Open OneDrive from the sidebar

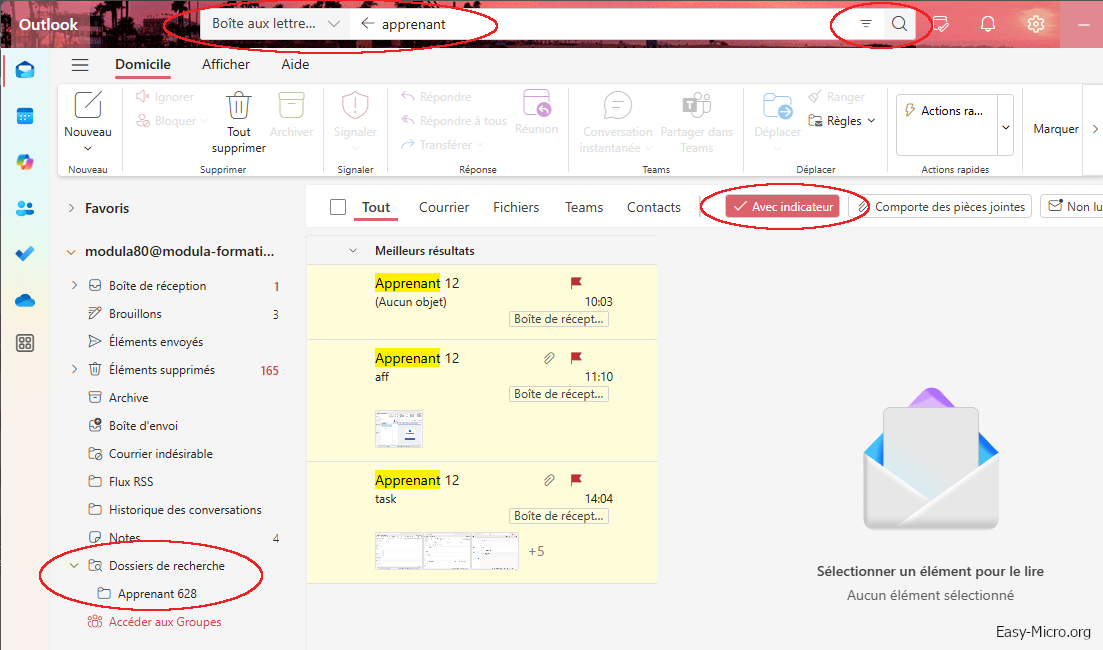point(25,300)
